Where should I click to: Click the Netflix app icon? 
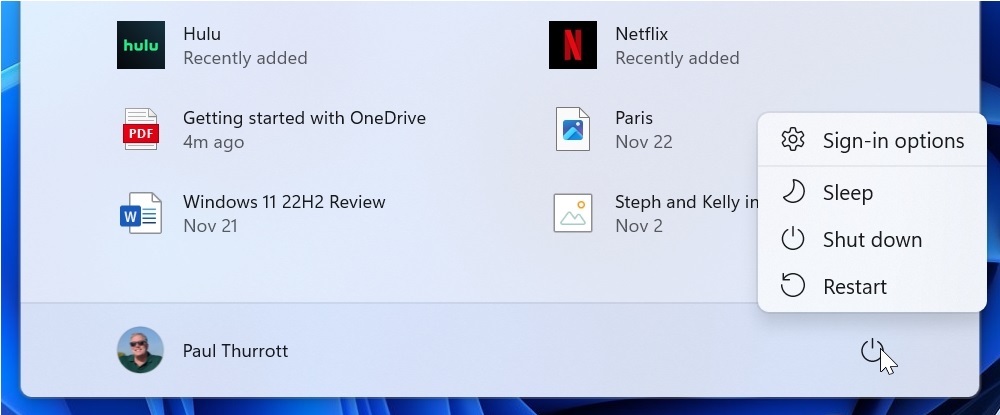[x=573, y=45]
